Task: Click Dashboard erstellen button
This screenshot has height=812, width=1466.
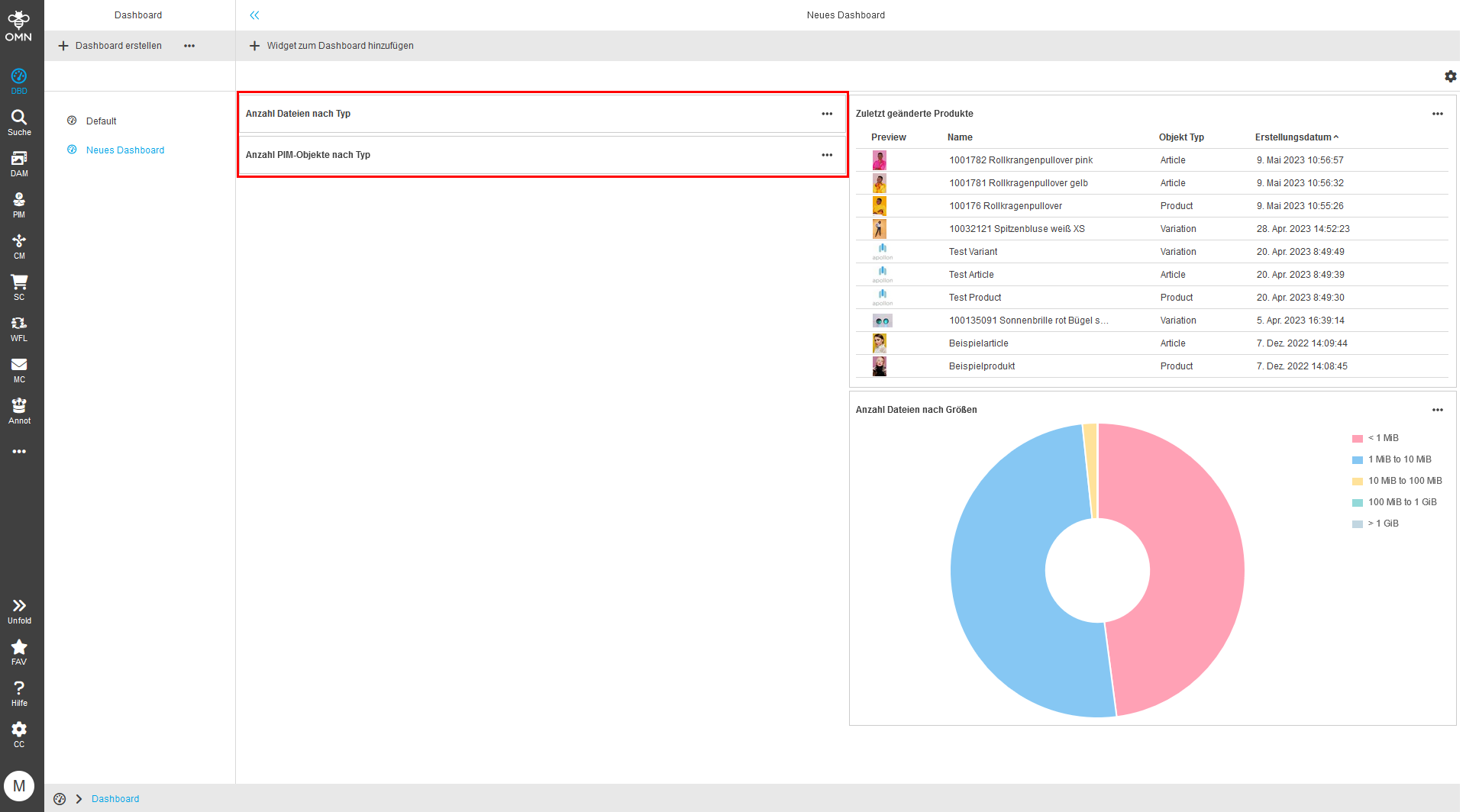Action: point(111,46)
